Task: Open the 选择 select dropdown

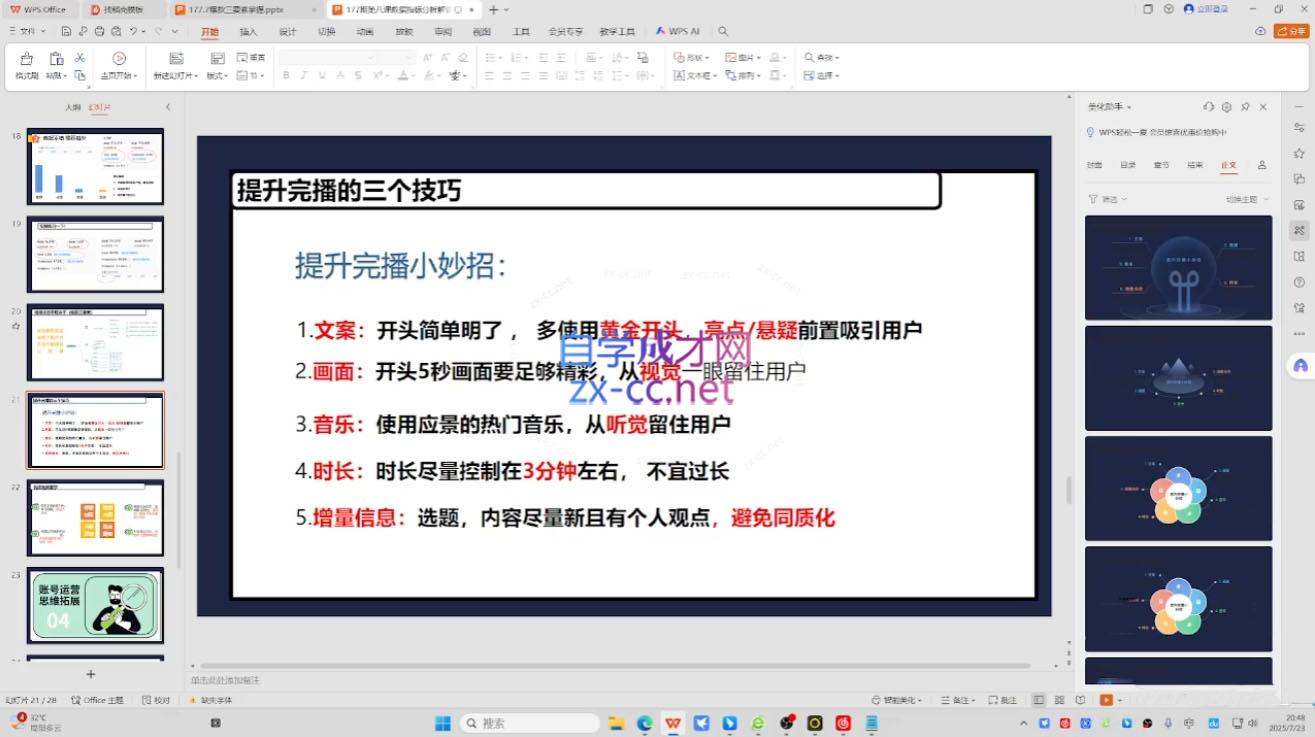Action: point(822,76)
